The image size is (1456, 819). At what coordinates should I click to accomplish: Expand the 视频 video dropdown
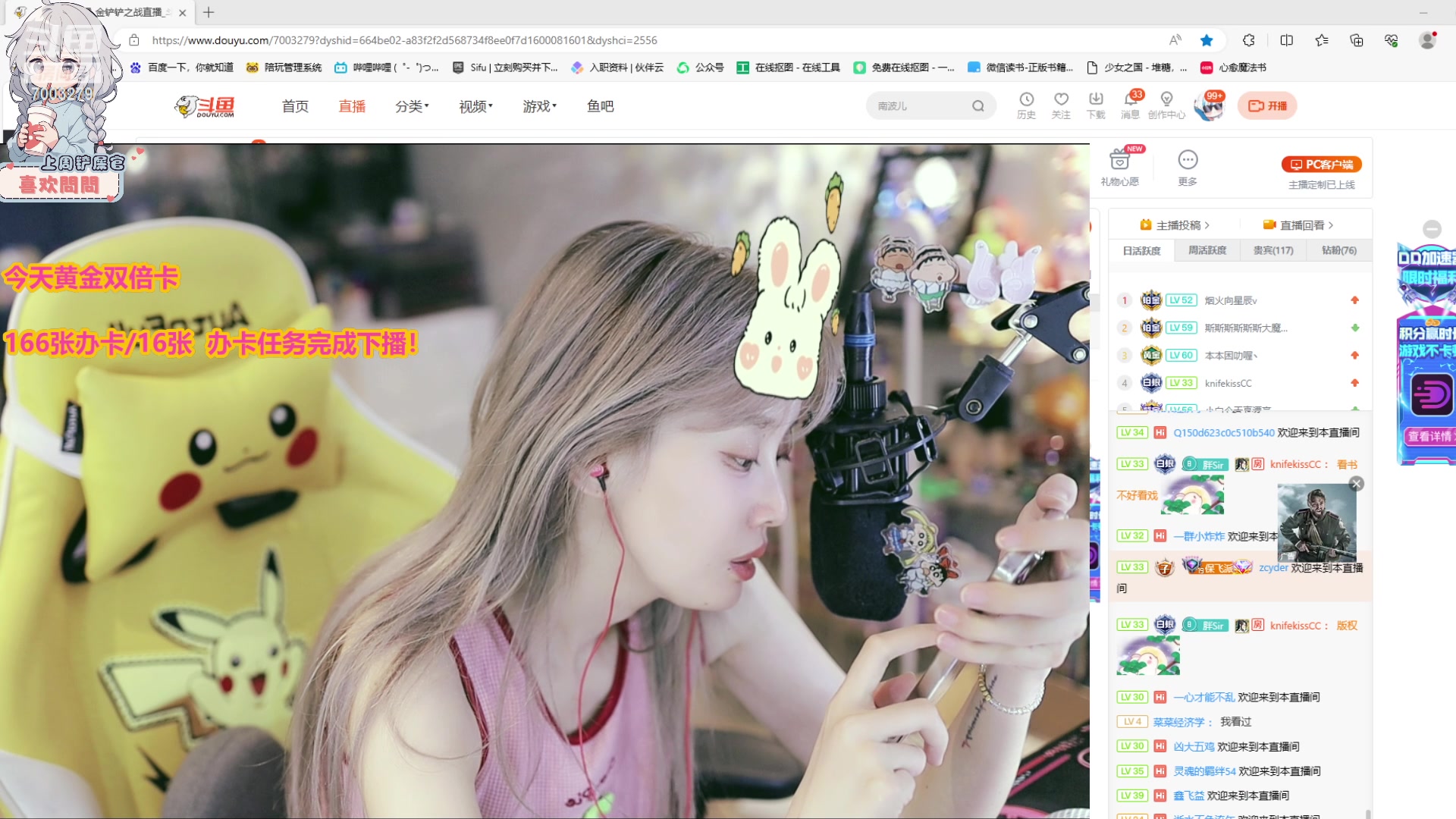click(475, 106)
